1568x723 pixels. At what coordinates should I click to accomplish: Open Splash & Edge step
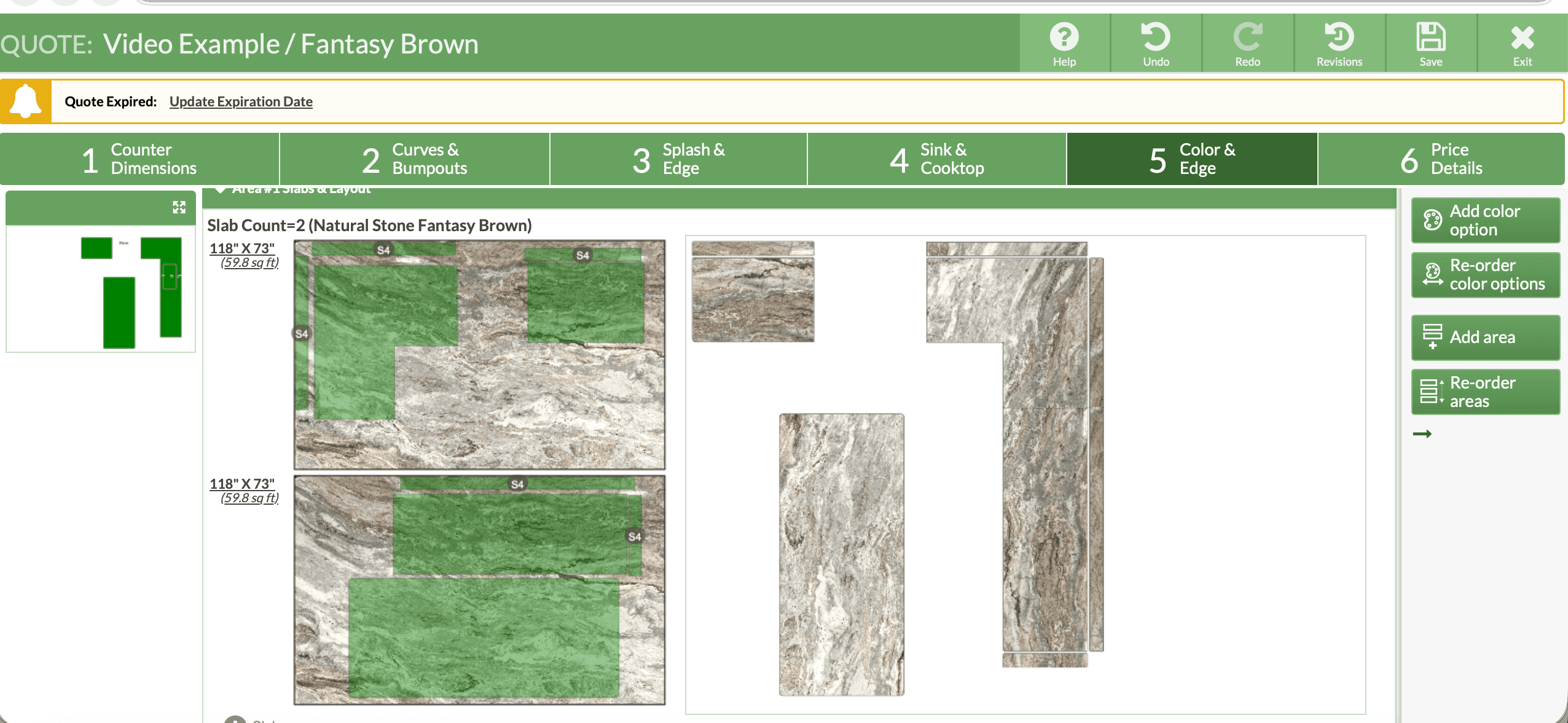[678, 159]
